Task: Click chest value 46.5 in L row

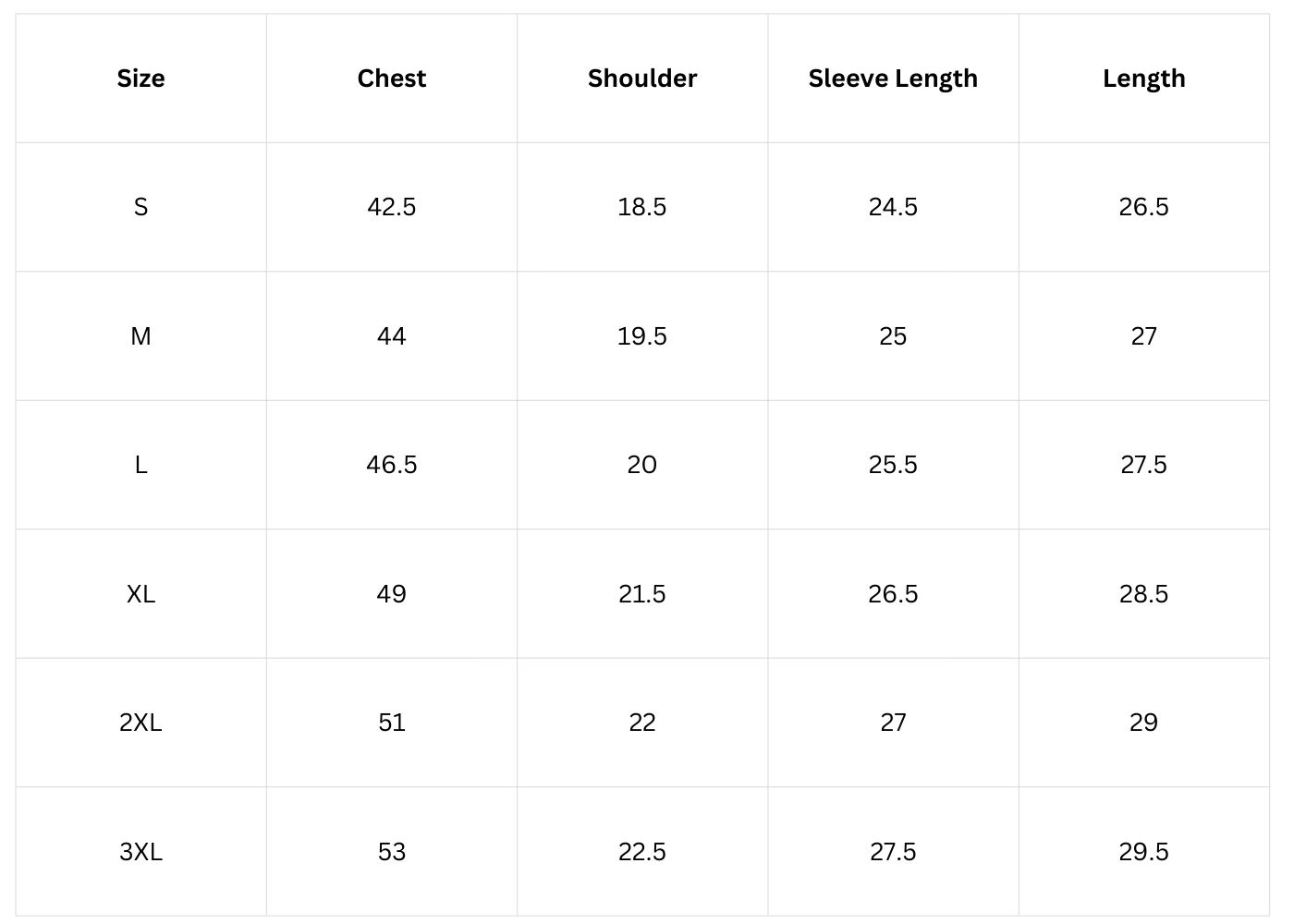Action: [x=391, y=465]
